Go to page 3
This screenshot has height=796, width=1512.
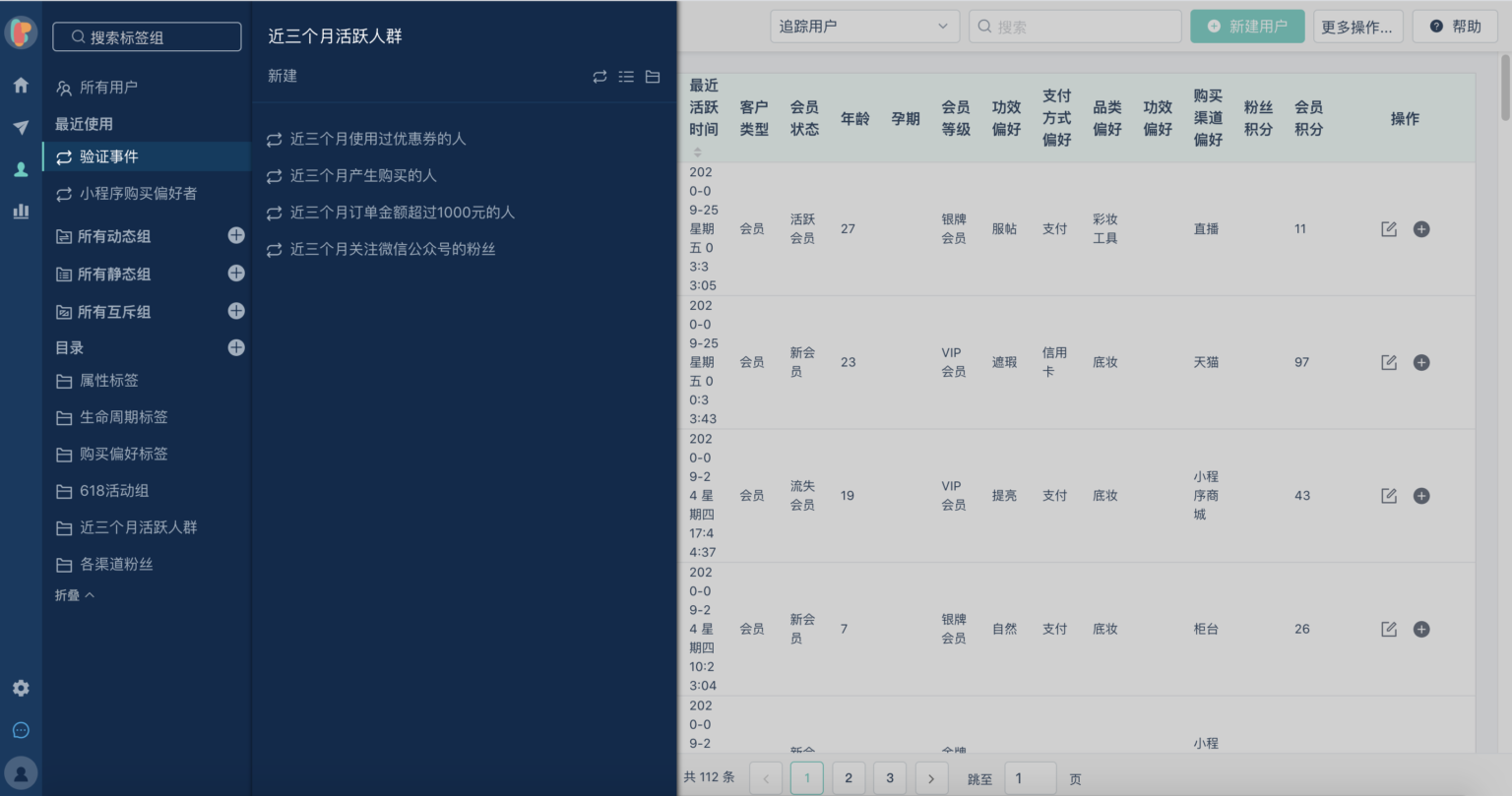(x=890, y=778)
